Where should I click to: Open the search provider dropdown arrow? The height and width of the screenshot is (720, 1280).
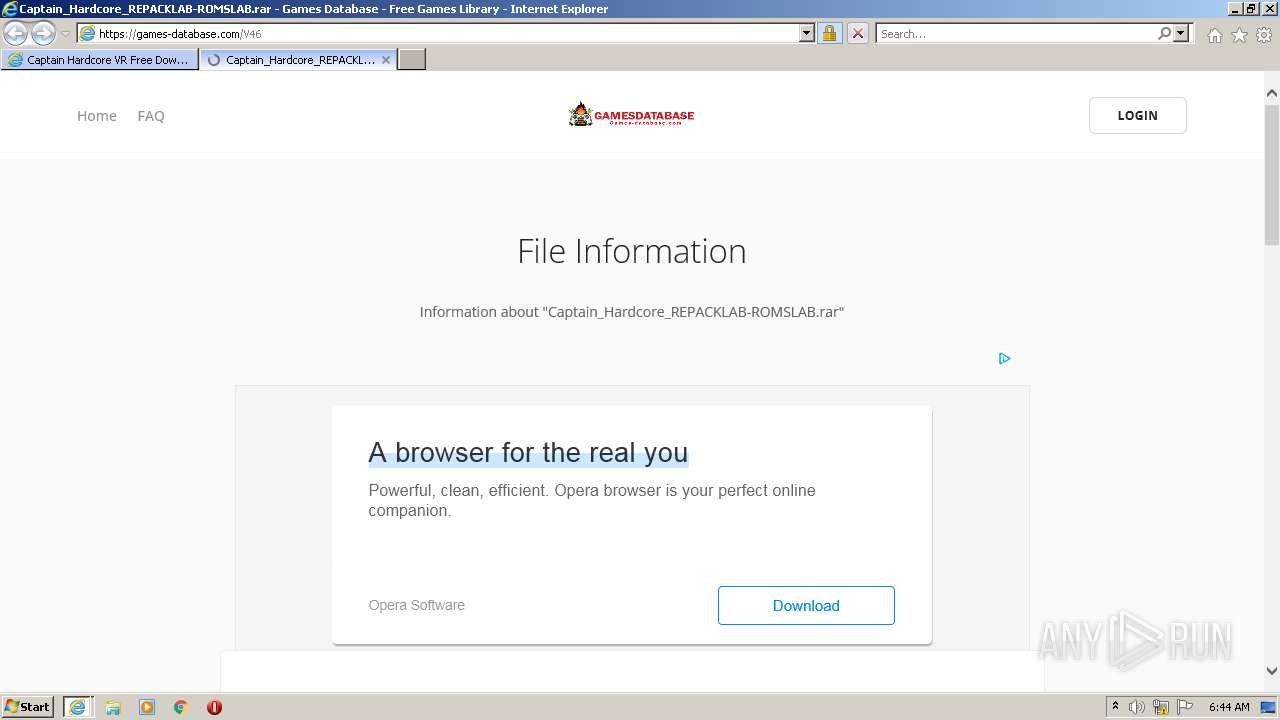point(1181,34)
